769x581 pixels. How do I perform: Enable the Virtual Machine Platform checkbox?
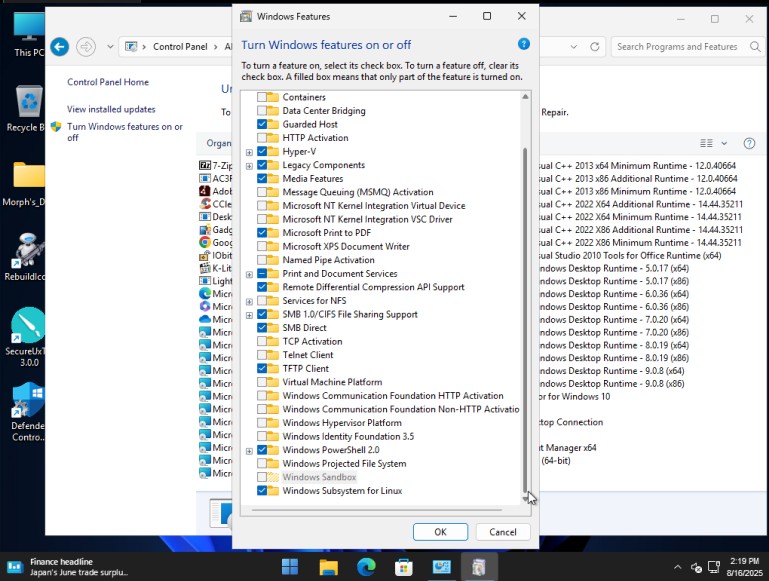262,381
